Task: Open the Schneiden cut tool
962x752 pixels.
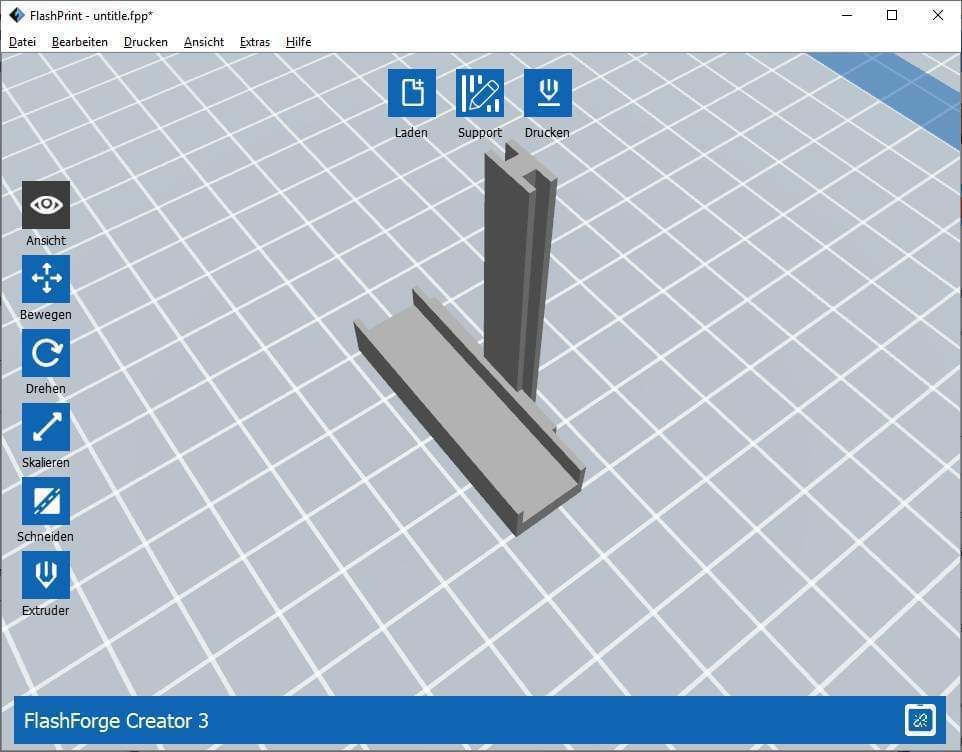Action: (x=46, y=501)
